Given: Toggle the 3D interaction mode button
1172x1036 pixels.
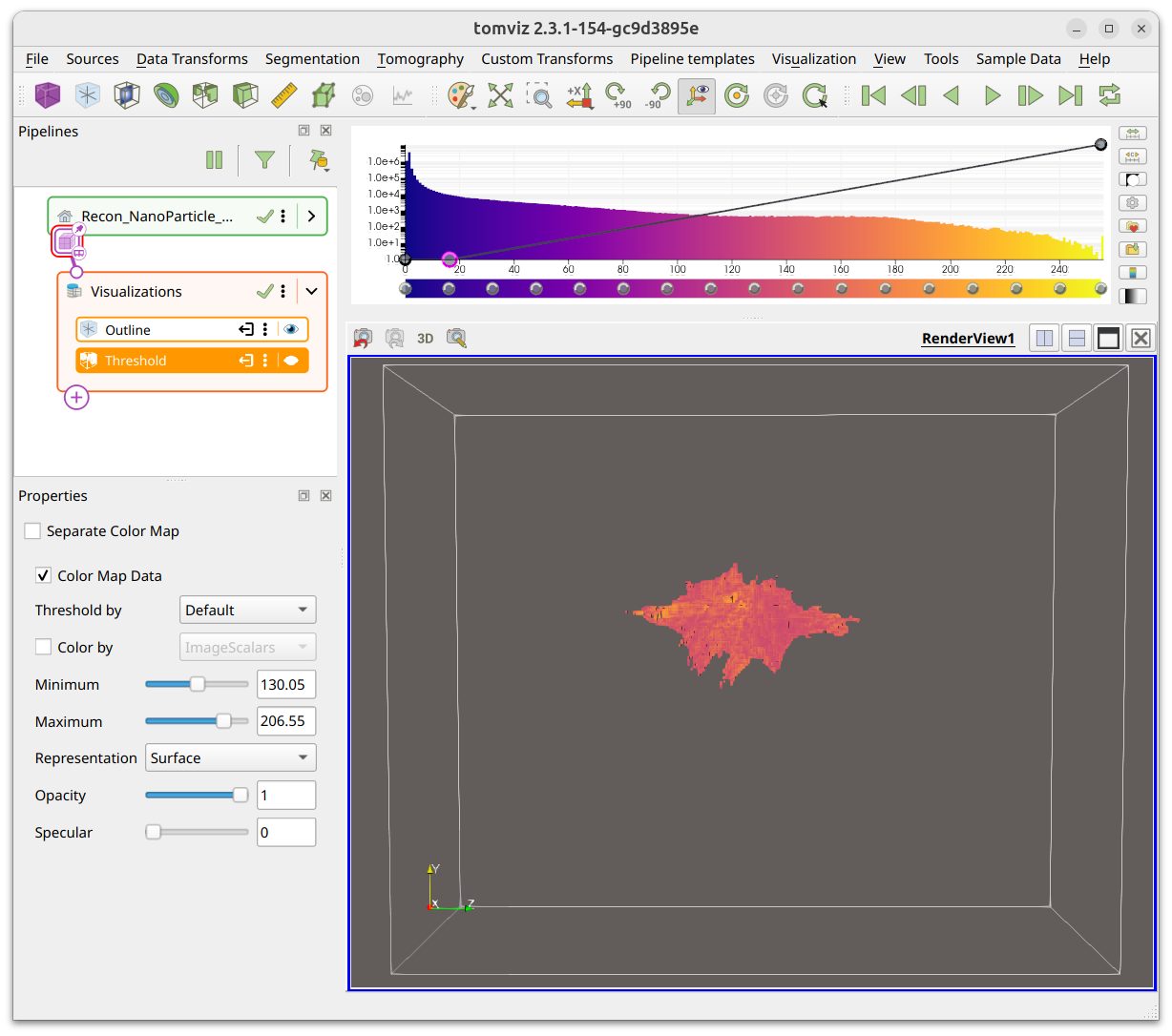Looking at the screenshot, I should (x=426, y=338).
